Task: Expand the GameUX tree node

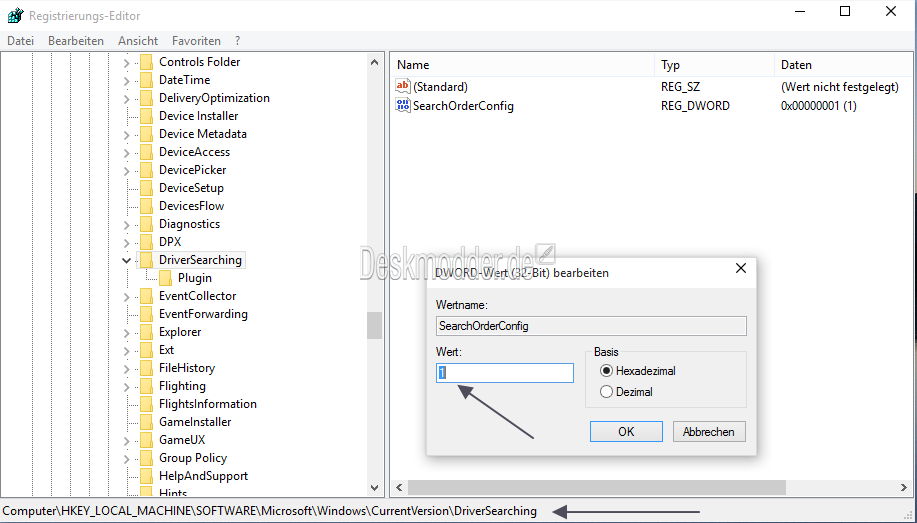Action: pyautogui.click(x=126, y=441)
